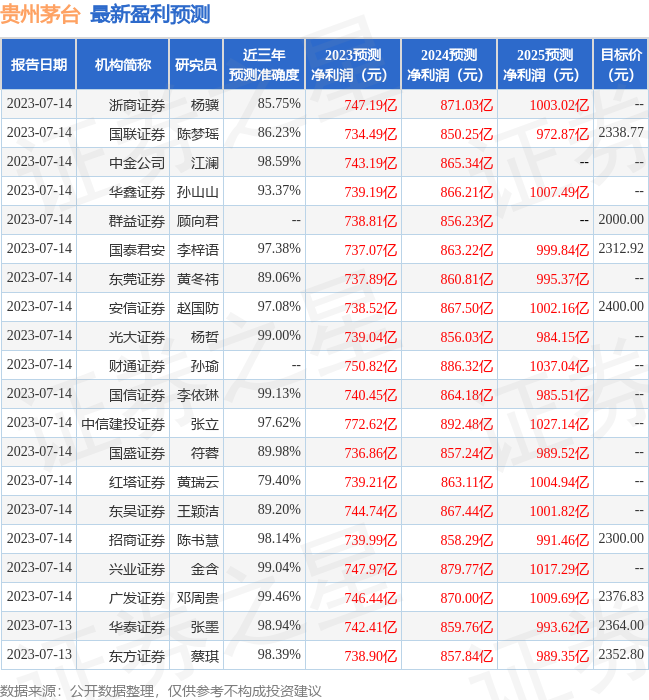Image resolution: width=649 pixels, height=700 pixels.
Task: Select the 报告日期 column header
Action: point(39,64)
